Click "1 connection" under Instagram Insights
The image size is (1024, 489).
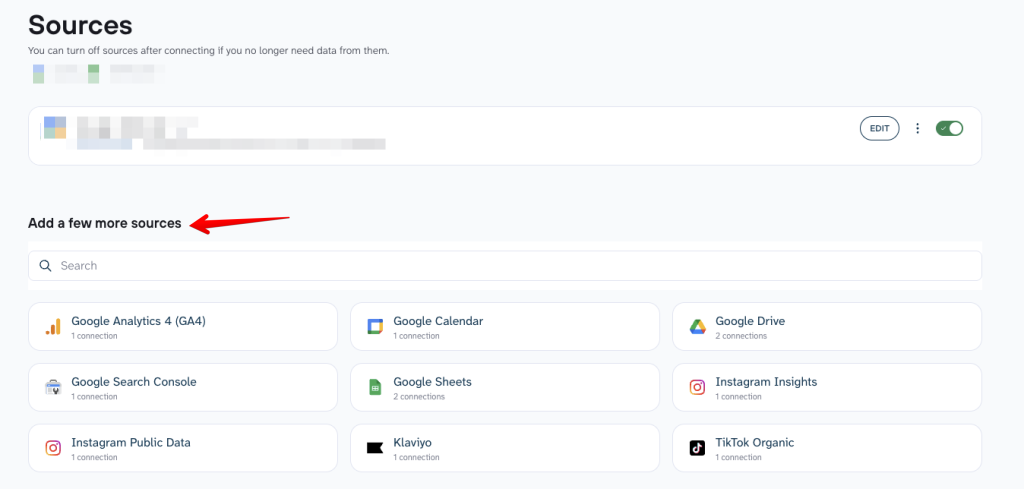pos(739,397)
